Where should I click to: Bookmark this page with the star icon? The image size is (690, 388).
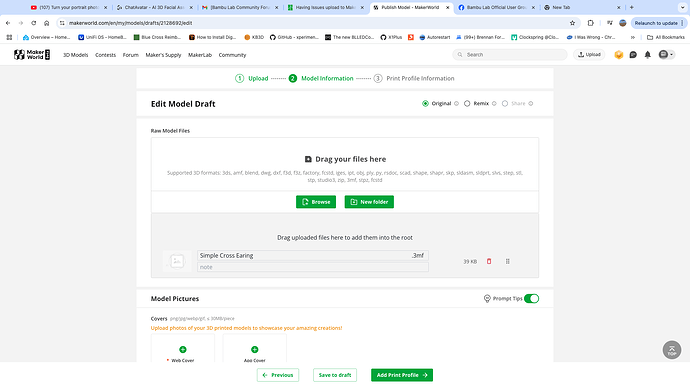click(572, 23)
